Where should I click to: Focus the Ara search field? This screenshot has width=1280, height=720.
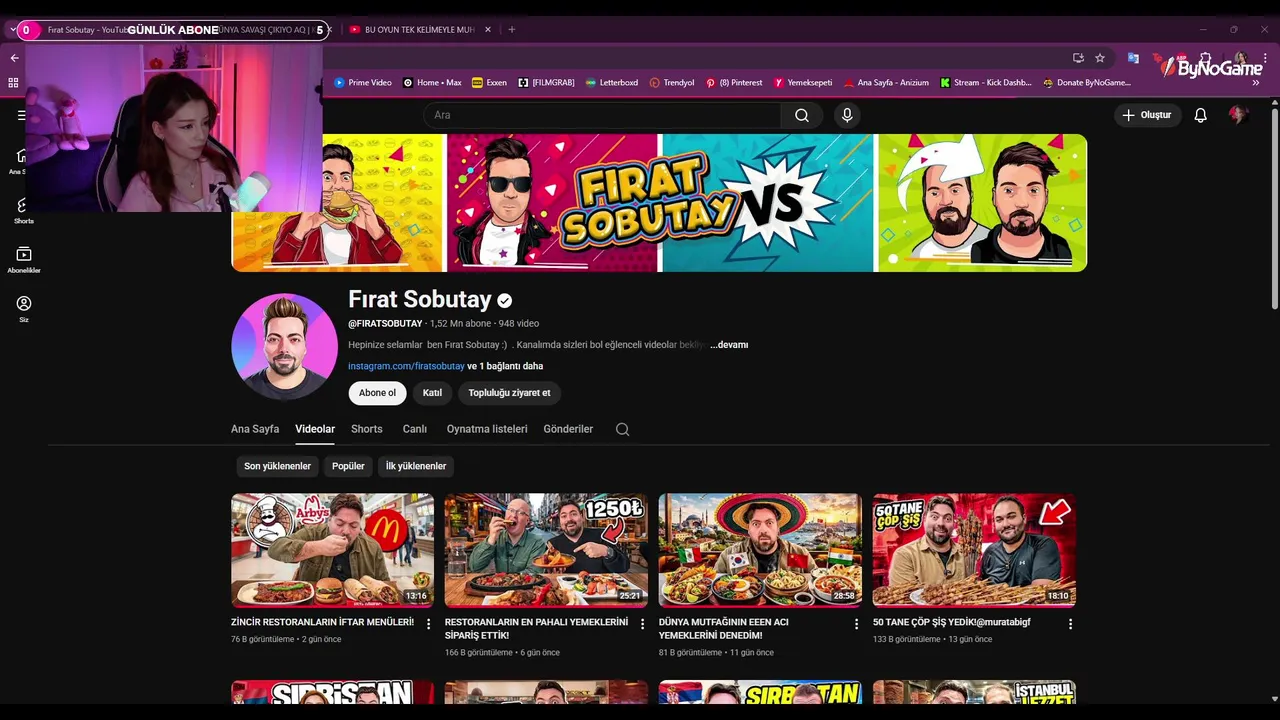point(602,115)
